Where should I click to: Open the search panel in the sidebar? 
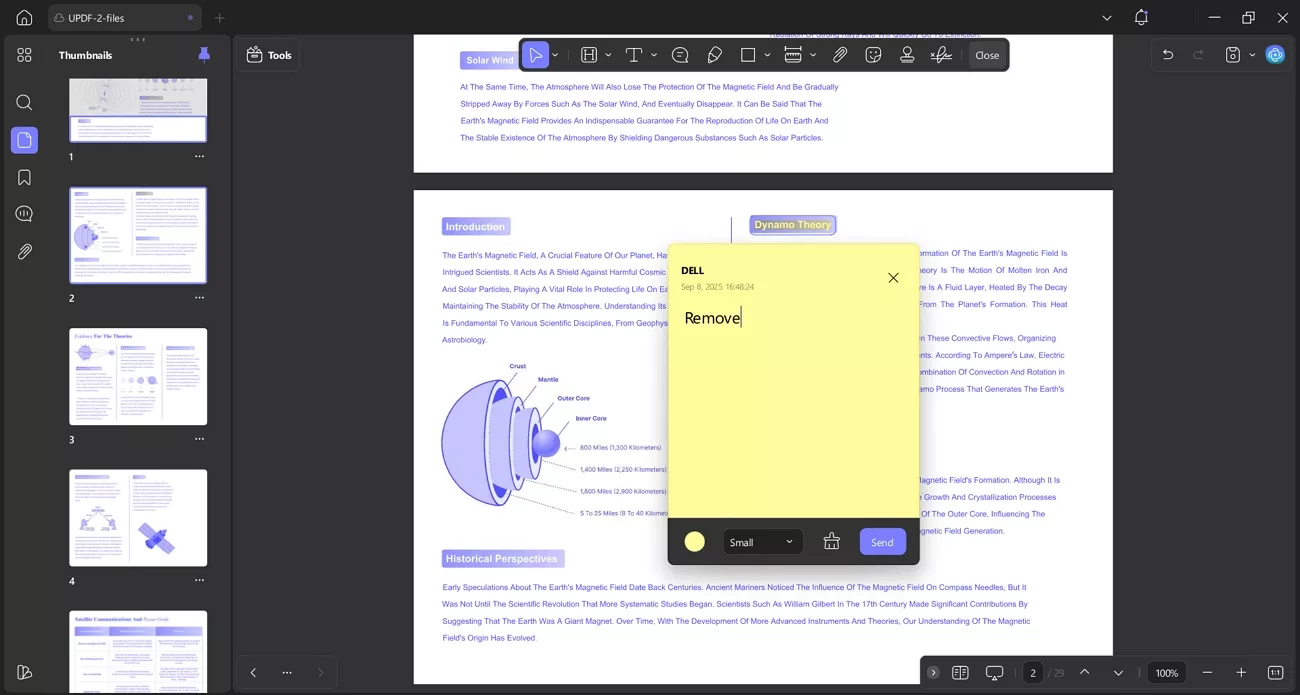[x=24, y=102]
